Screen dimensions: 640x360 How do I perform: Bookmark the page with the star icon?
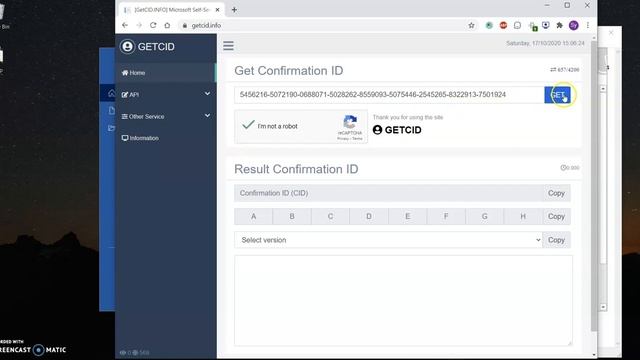pos(471,25)
